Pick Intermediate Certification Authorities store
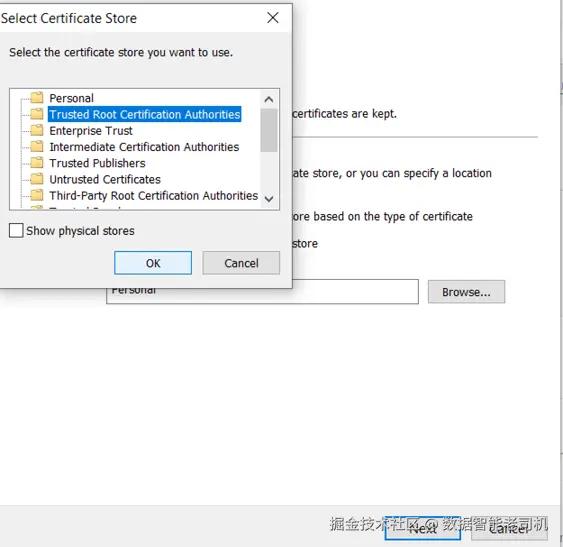Viewport: 563px width, 547px height. point(144,147)
